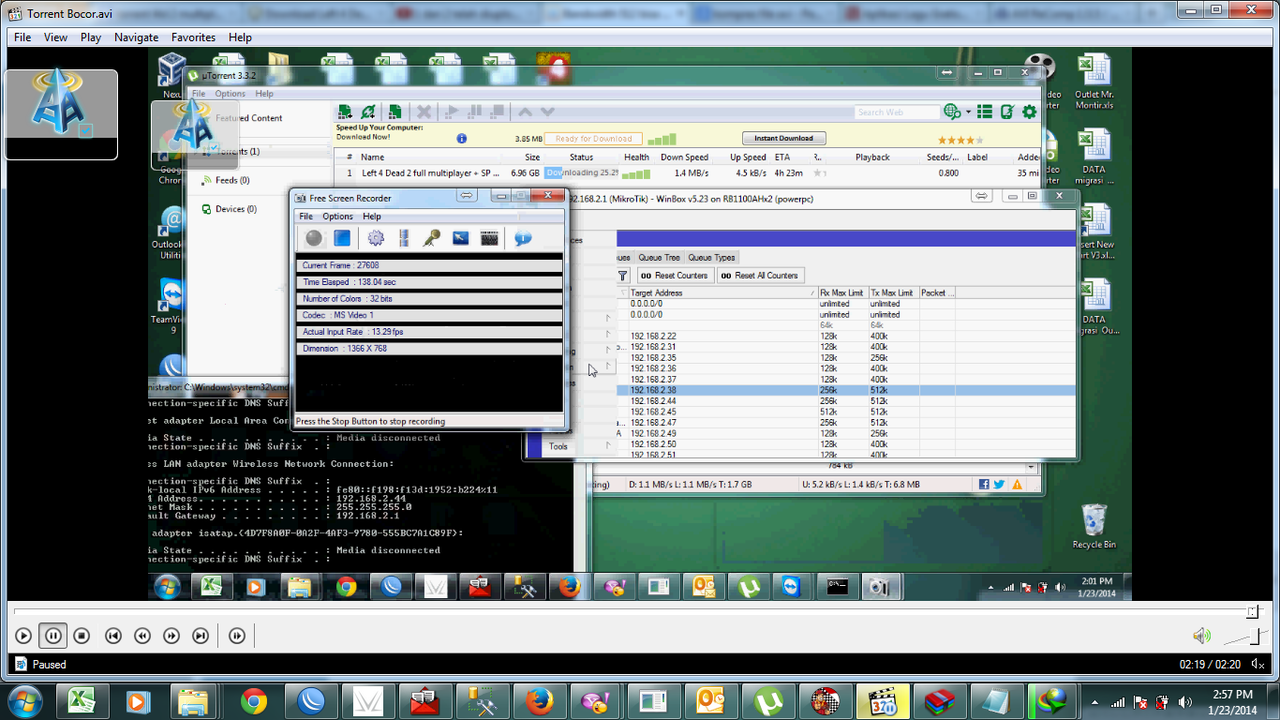Click the settings gear icon in Free Screen Recorder
The height and width of the screenshot is (720, 1280).
tap(376, 238)
